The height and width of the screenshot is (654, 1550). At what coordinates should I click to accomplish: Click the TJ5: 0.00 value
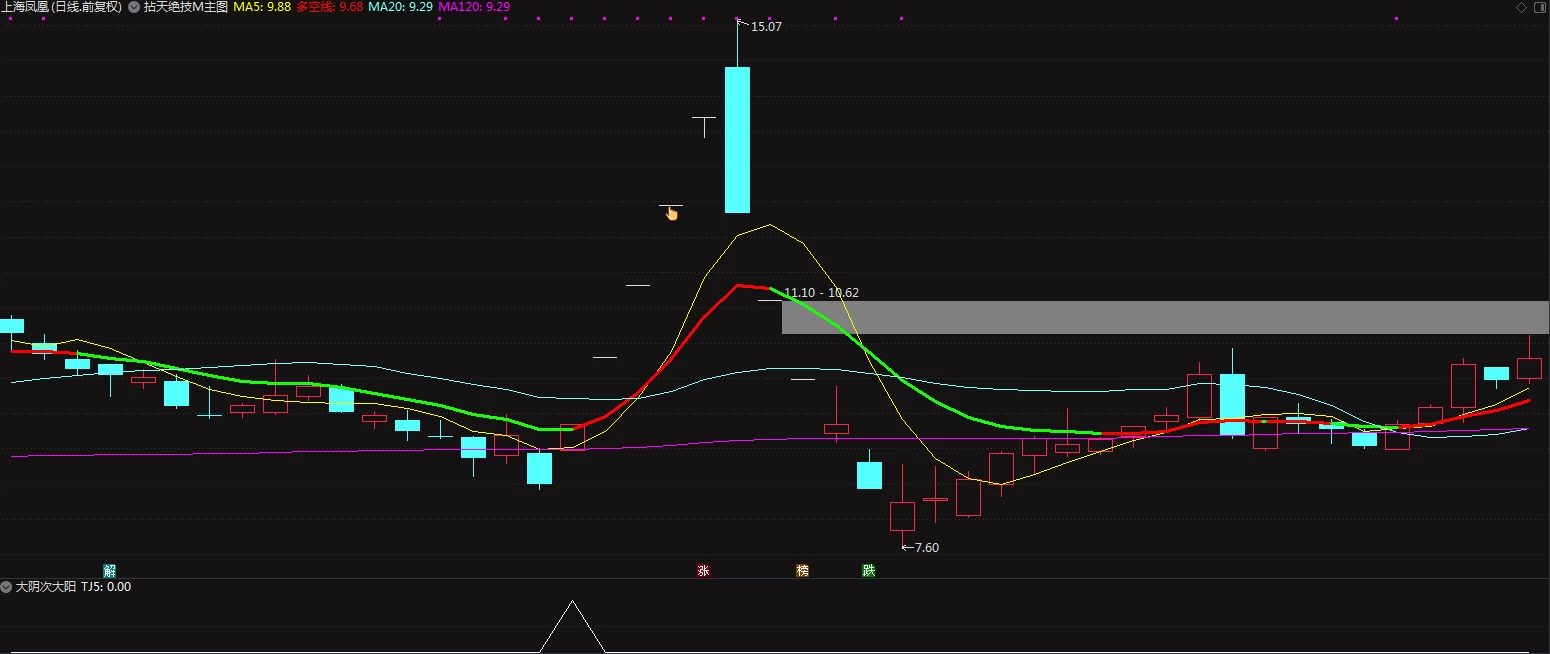(106, 587)
